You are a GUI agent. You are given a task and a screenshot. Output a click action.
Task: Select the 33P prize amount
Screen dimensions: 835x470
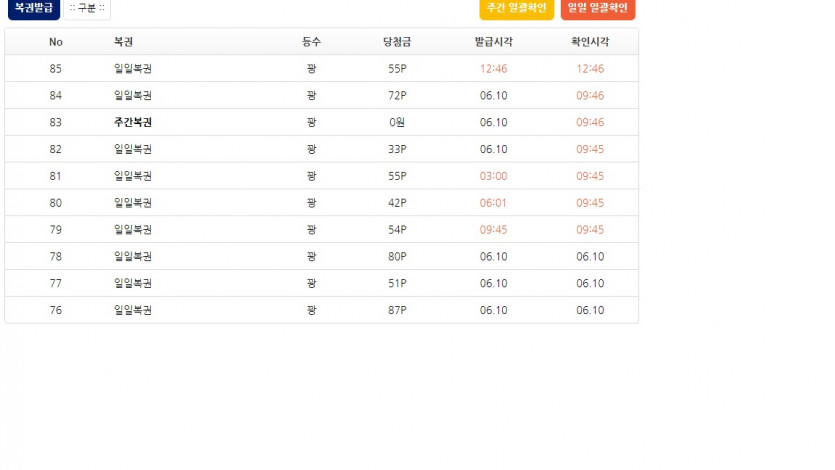[397, 150]
